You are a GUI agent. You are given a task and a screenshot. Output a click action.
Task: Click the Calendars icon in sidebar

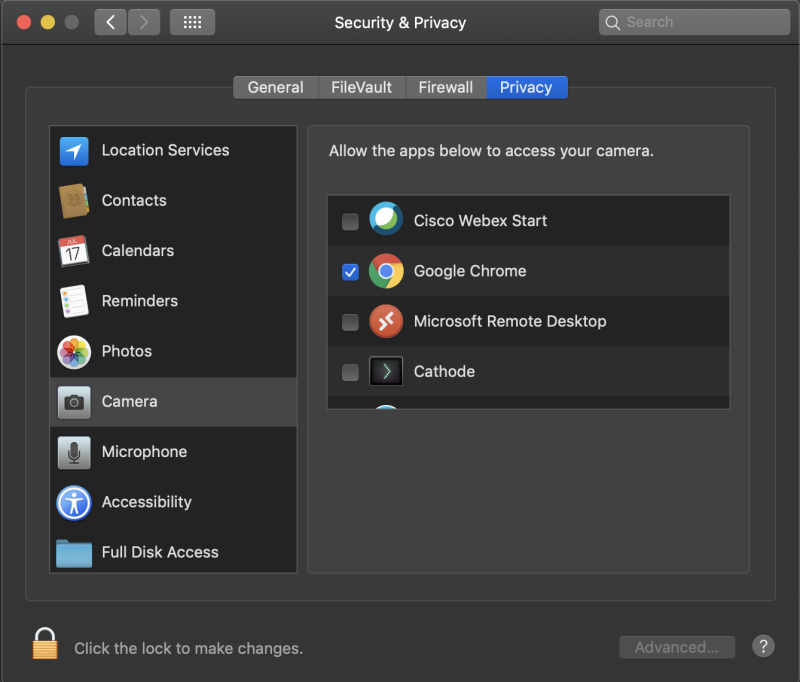coord(74,251)
